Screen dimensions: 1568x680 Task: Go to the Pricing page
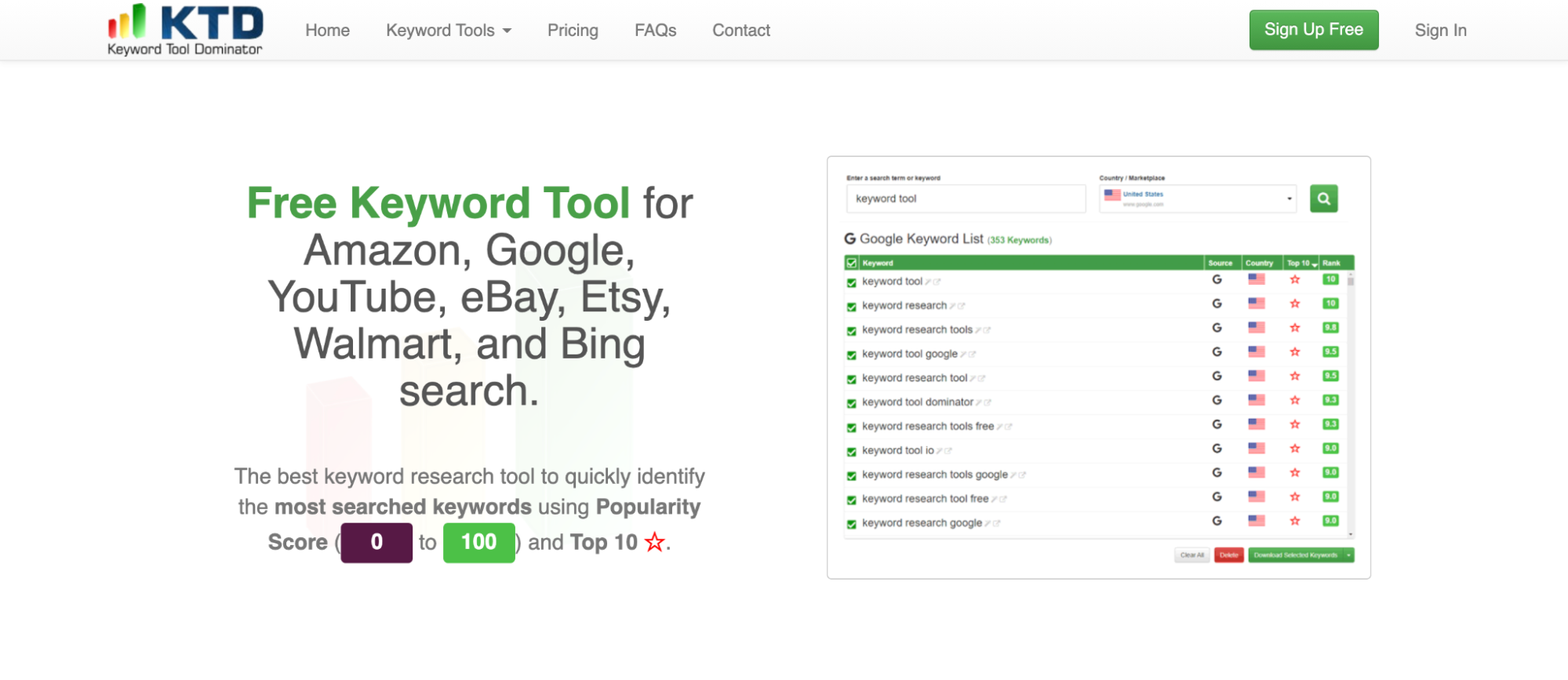coord(573,31)
